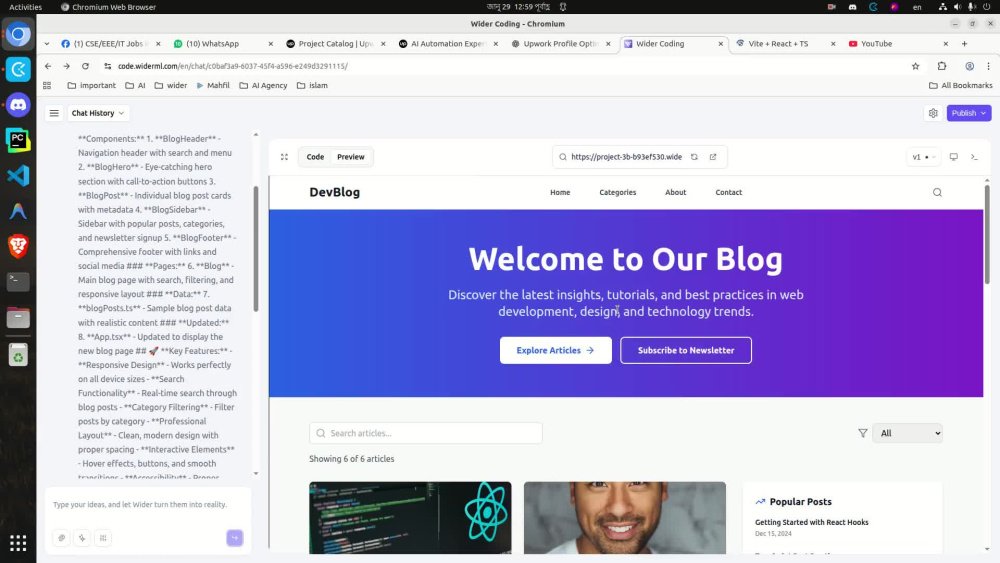
Task: Open Getting Started with React Hooks post
Action: point(811,522)
